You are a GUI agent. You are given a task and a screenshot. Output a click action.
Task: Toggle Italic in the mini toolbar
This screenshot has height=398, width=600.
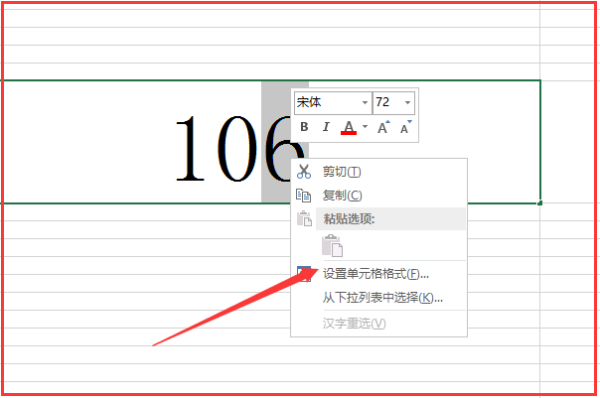326,127
